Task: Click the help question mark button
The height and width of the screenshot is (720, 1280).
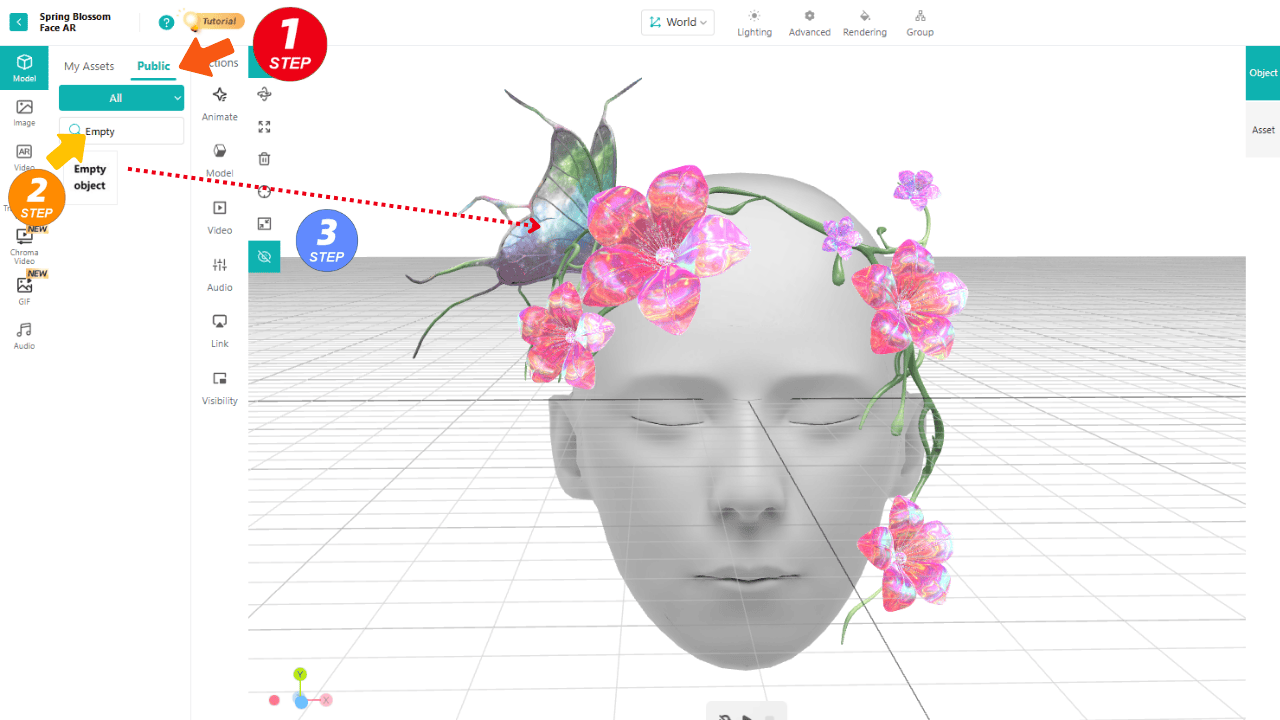Action: [x=166, y=21]
